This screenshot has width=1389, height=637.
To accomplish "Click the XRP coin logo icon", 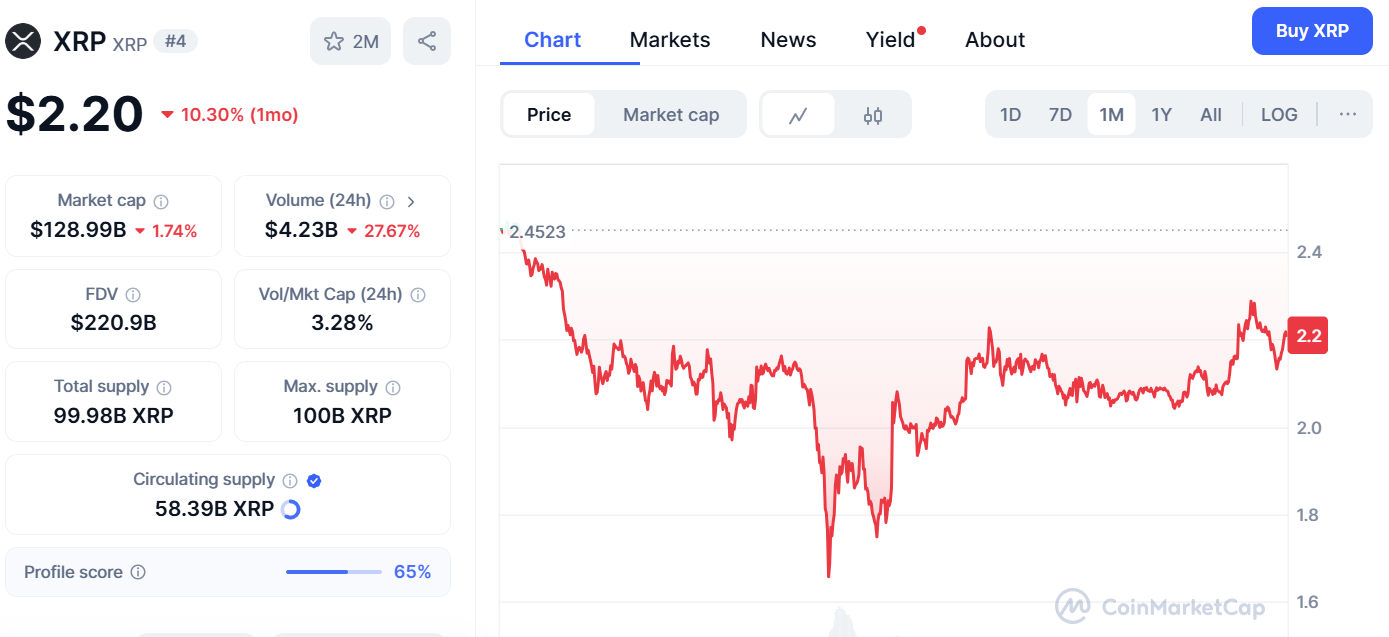I will (x=22, y=41).
